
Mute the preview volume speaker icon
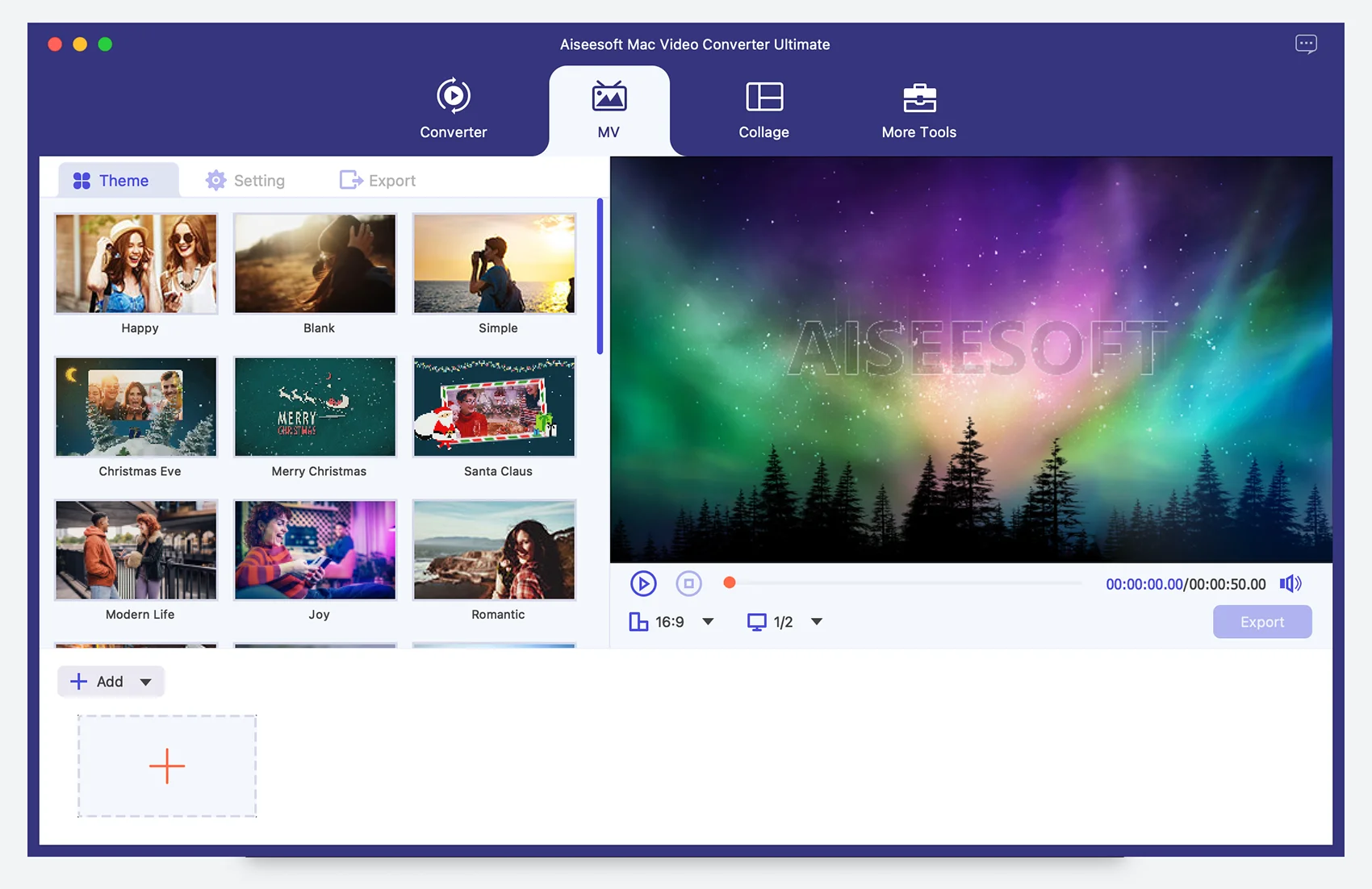1290,583
